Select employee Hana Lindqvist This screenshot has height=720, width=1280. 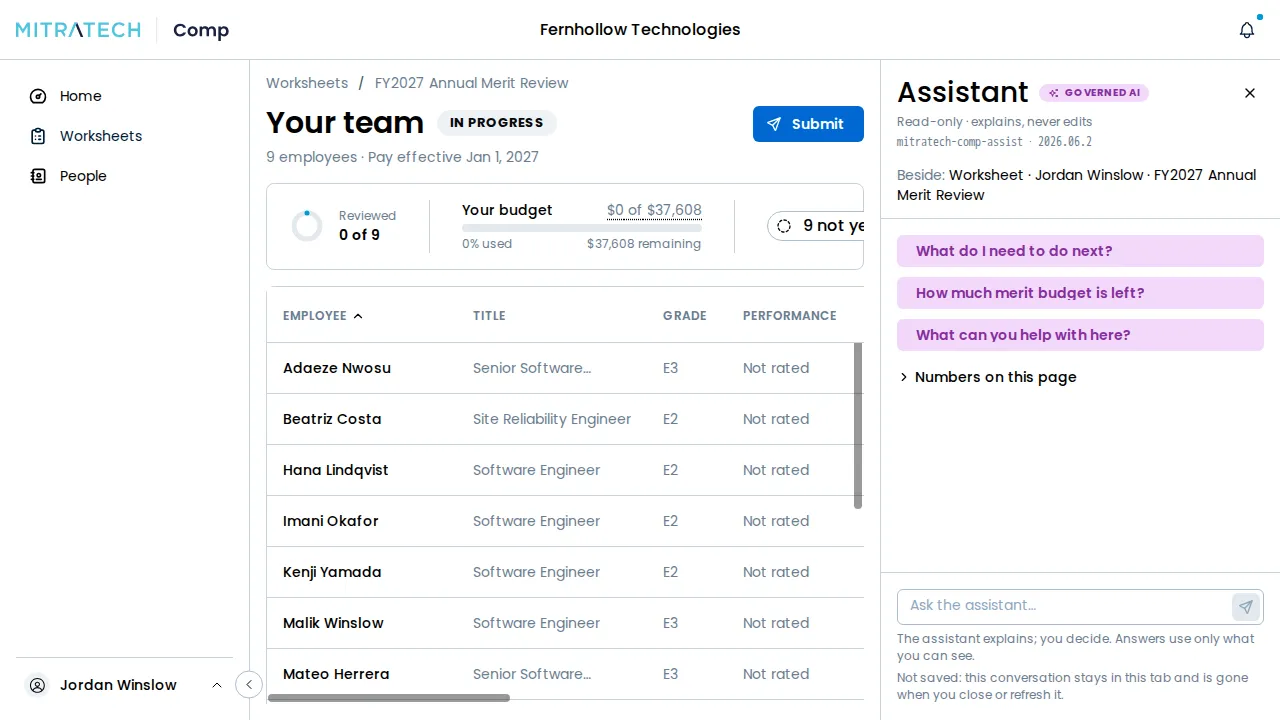[x=335, y=470]
